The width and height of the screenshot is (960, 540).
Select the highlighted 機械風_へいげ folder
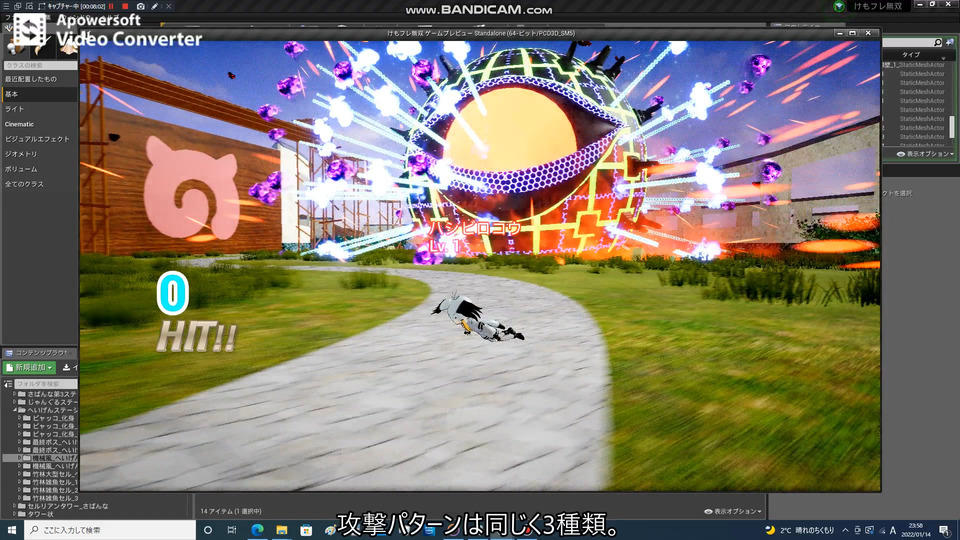click(x=40, y=458)
